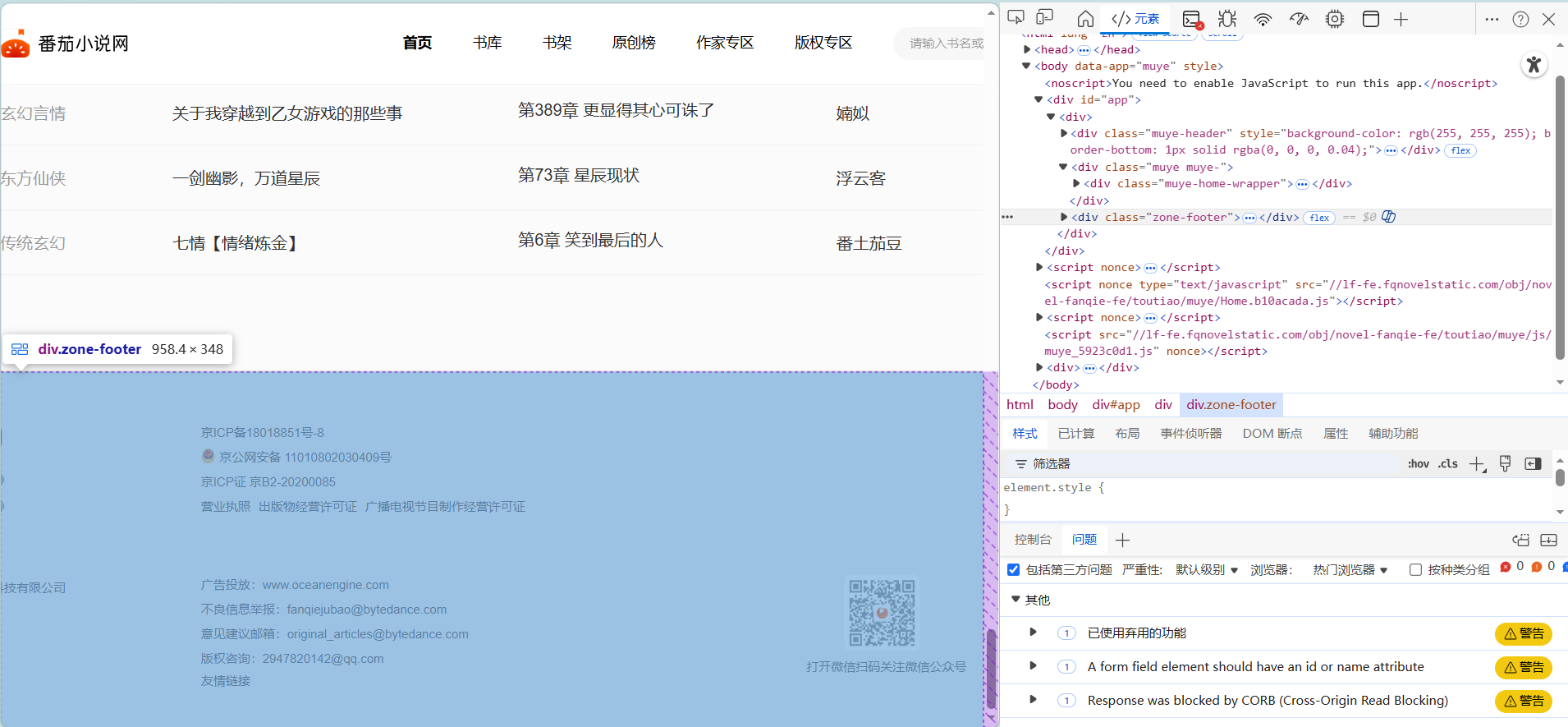Expand the muye-header div node
The image size is (1568, 727).
(1064, 133)
